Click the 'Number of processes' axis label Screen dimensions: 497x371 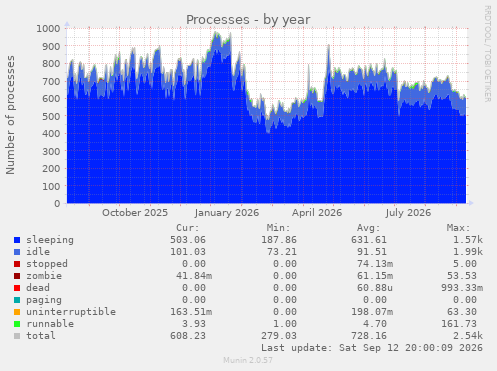click(10, 115)
